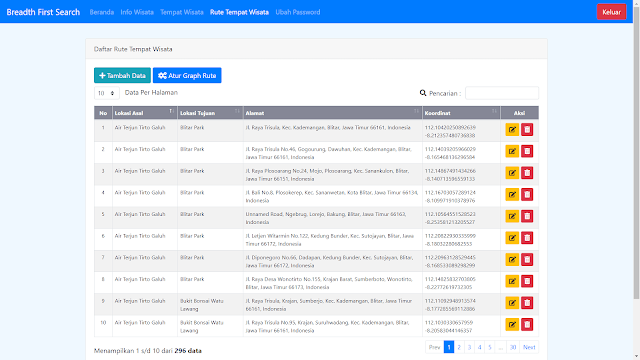Click "Air Terjun Tirto Galuh" in row 5
This screenshot has height=360, width=640.
(140, 214)
